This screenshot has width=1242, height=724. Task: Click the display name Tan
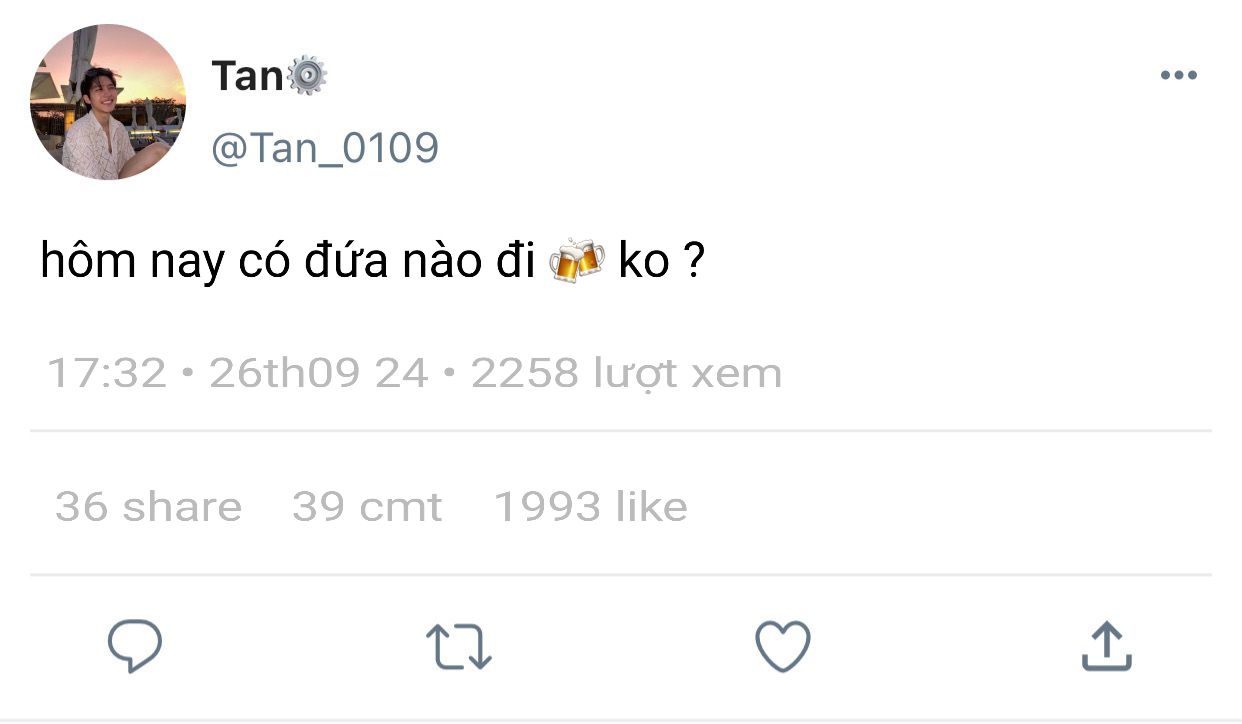coord(248,76)
